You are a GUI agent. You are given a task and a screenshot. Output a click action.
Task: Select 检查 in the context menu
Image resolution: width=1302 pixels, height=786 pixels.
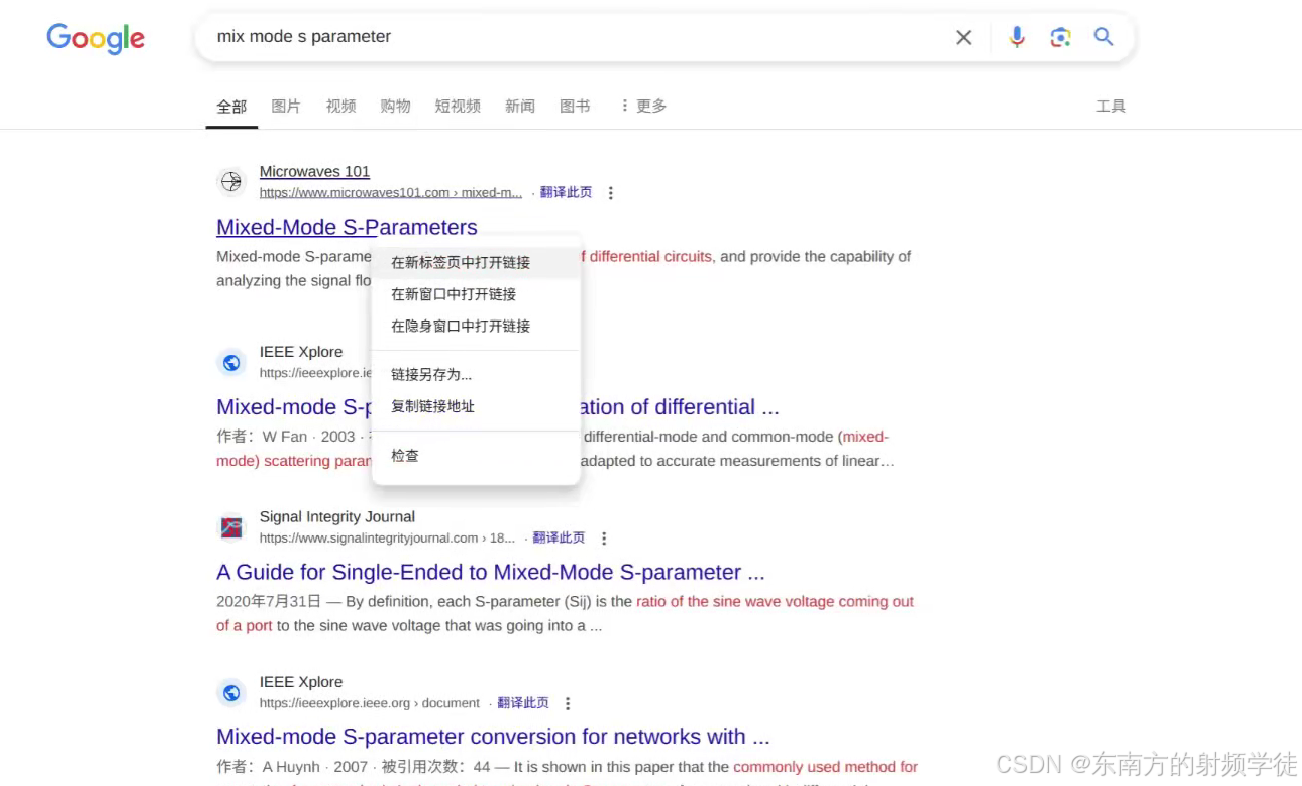pyautogui.click(x=476, y=456)
